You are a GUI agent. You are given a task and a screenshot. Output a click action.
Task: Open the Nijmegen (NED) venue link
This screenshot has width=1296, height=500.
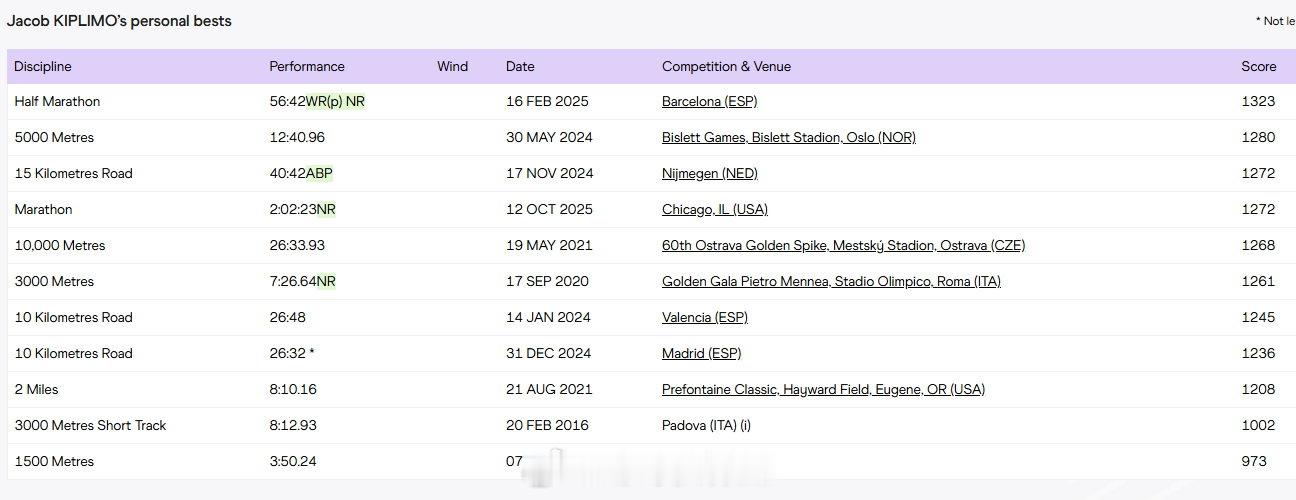click(709, 173)
